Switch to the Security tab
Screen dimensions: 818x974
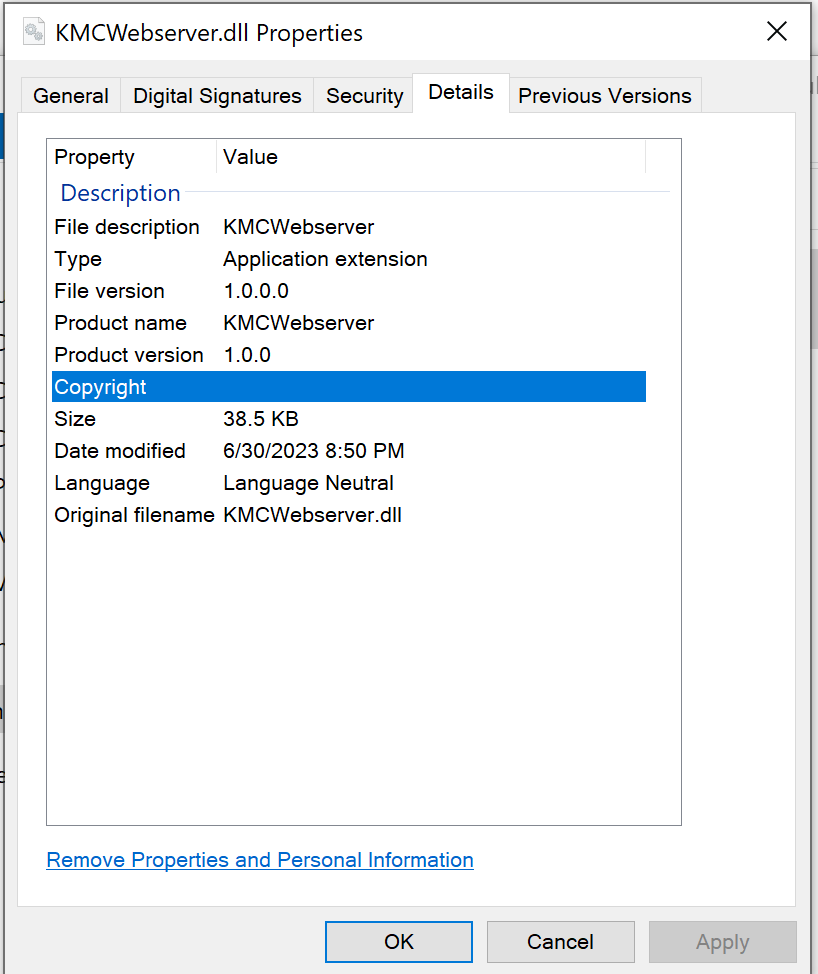click(x=364, y=96)
